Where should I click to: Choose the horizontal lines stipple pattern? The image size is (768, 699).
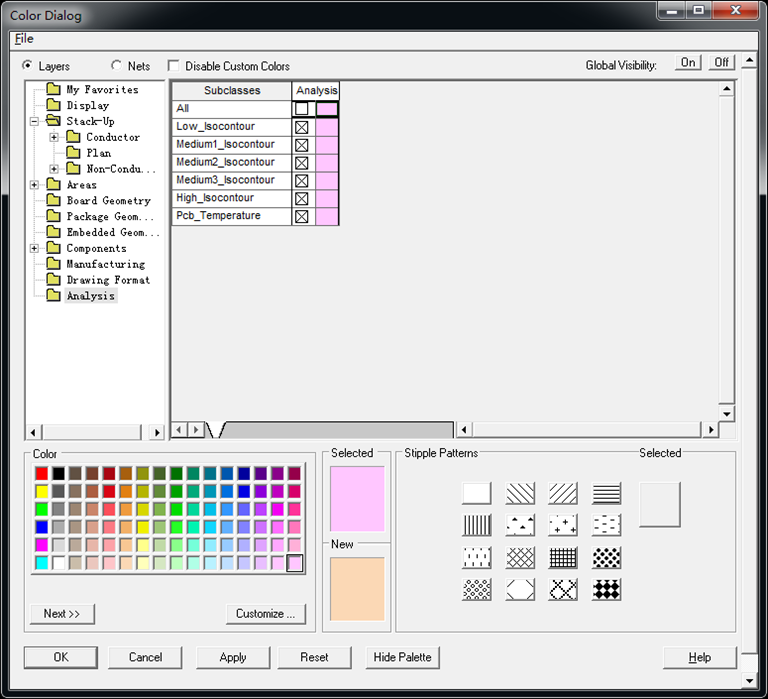[606, 493]
